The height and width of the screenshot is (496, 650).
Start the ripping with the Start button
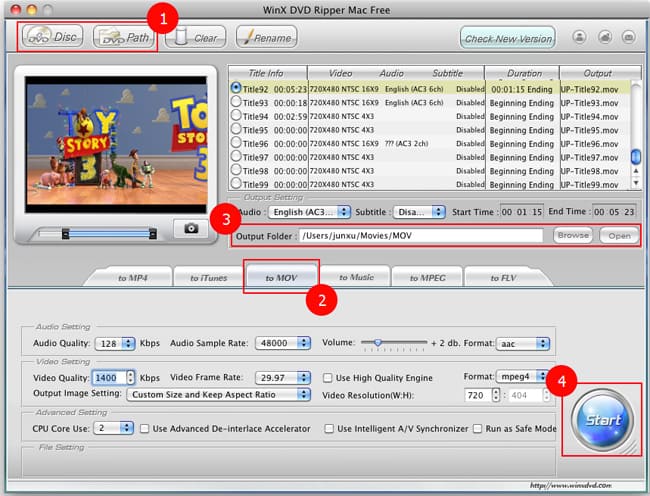pyautogui.click(x=602, y=420)
